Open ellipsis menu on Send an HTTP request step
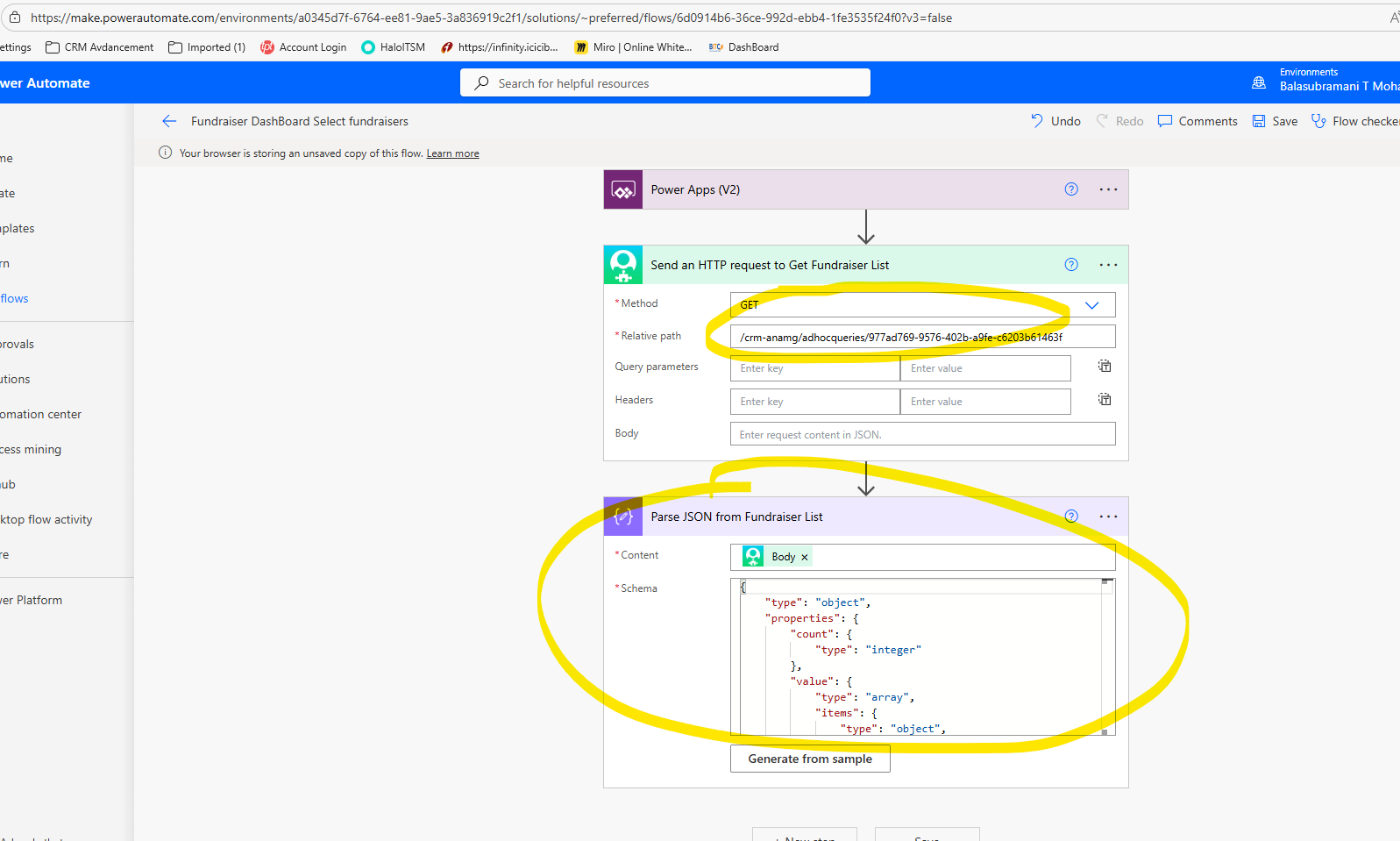Screen dimensions: 1400x841 (1108, 265)
